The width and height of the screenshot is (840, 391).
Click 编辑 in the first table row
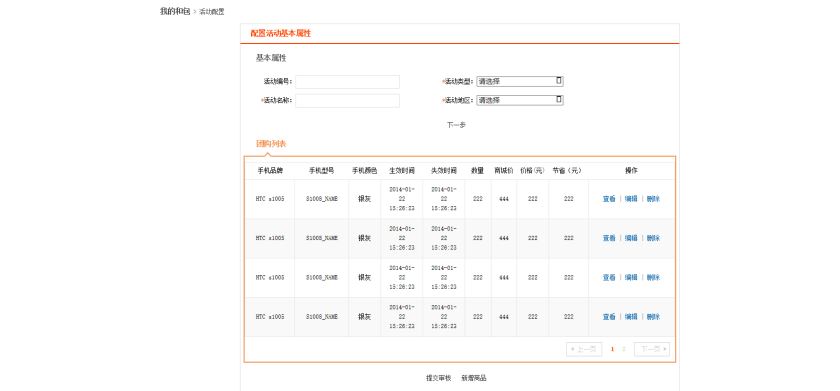[x=631, y=199]
